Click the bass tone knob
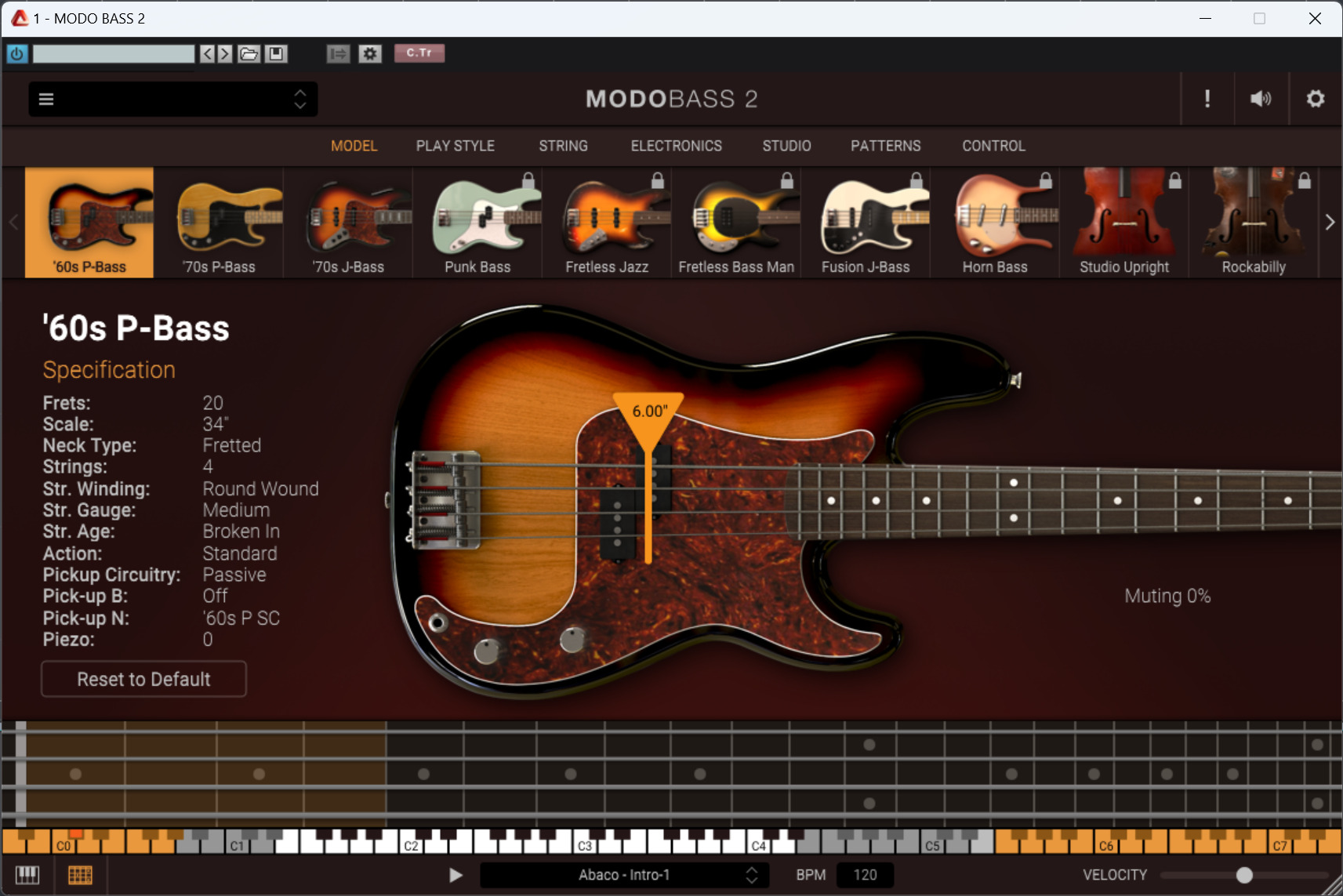 tap(487, 651)
